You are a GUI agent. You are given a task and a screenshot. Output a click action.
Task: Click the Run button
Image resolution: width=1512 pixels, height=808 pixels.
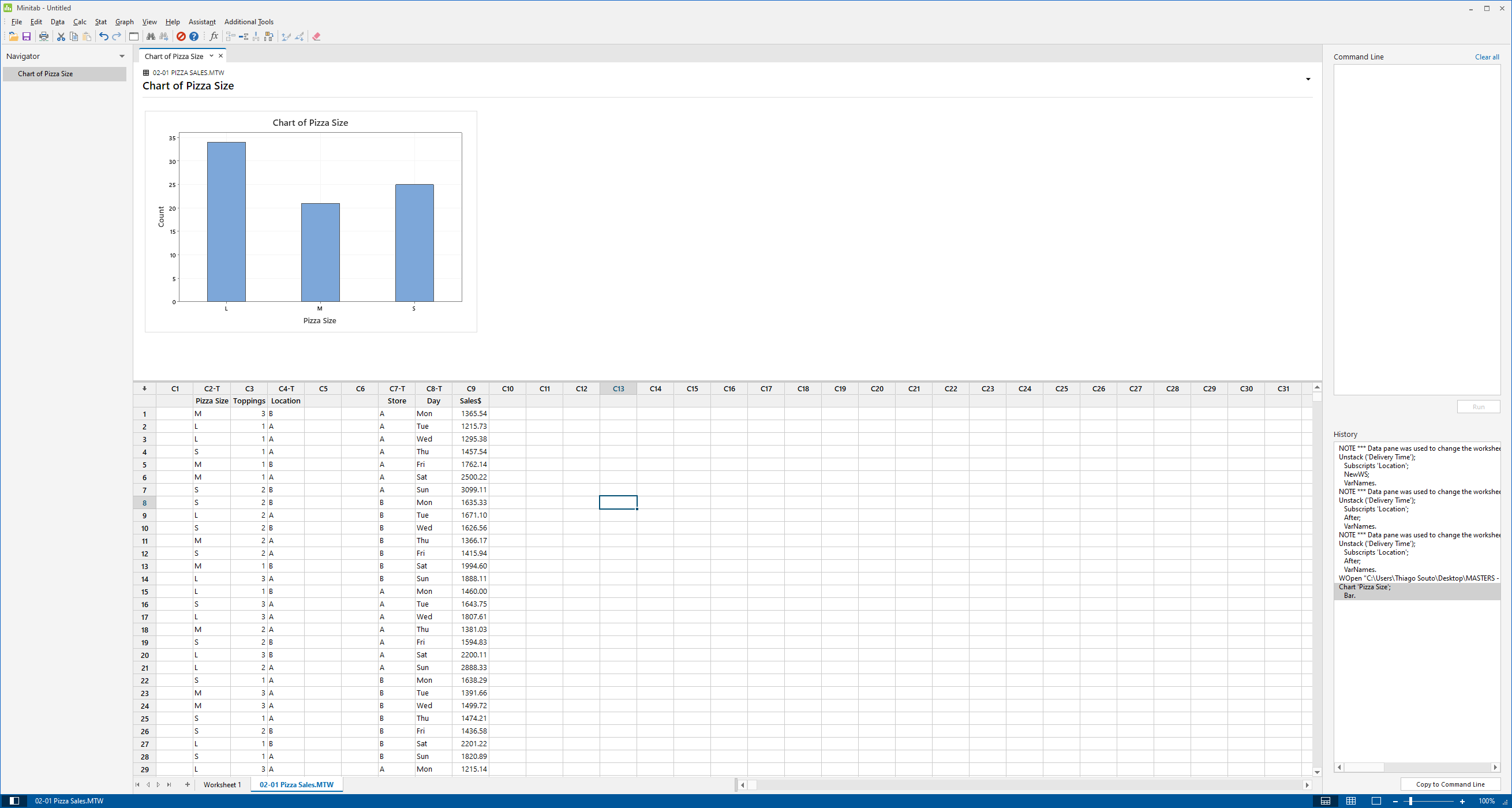[x=1478, y=407]
